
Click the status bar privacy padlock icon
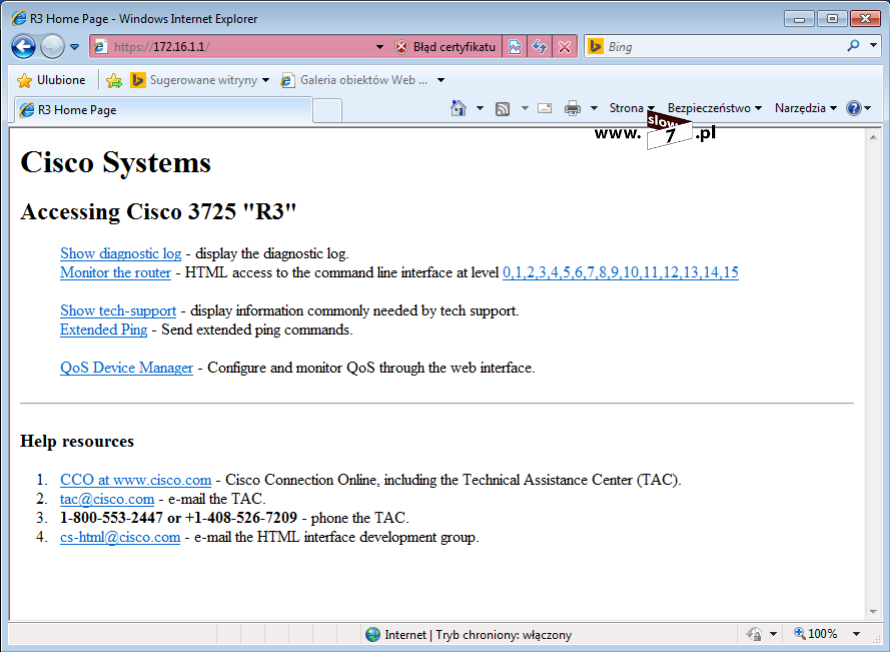[x=755, y=634]
